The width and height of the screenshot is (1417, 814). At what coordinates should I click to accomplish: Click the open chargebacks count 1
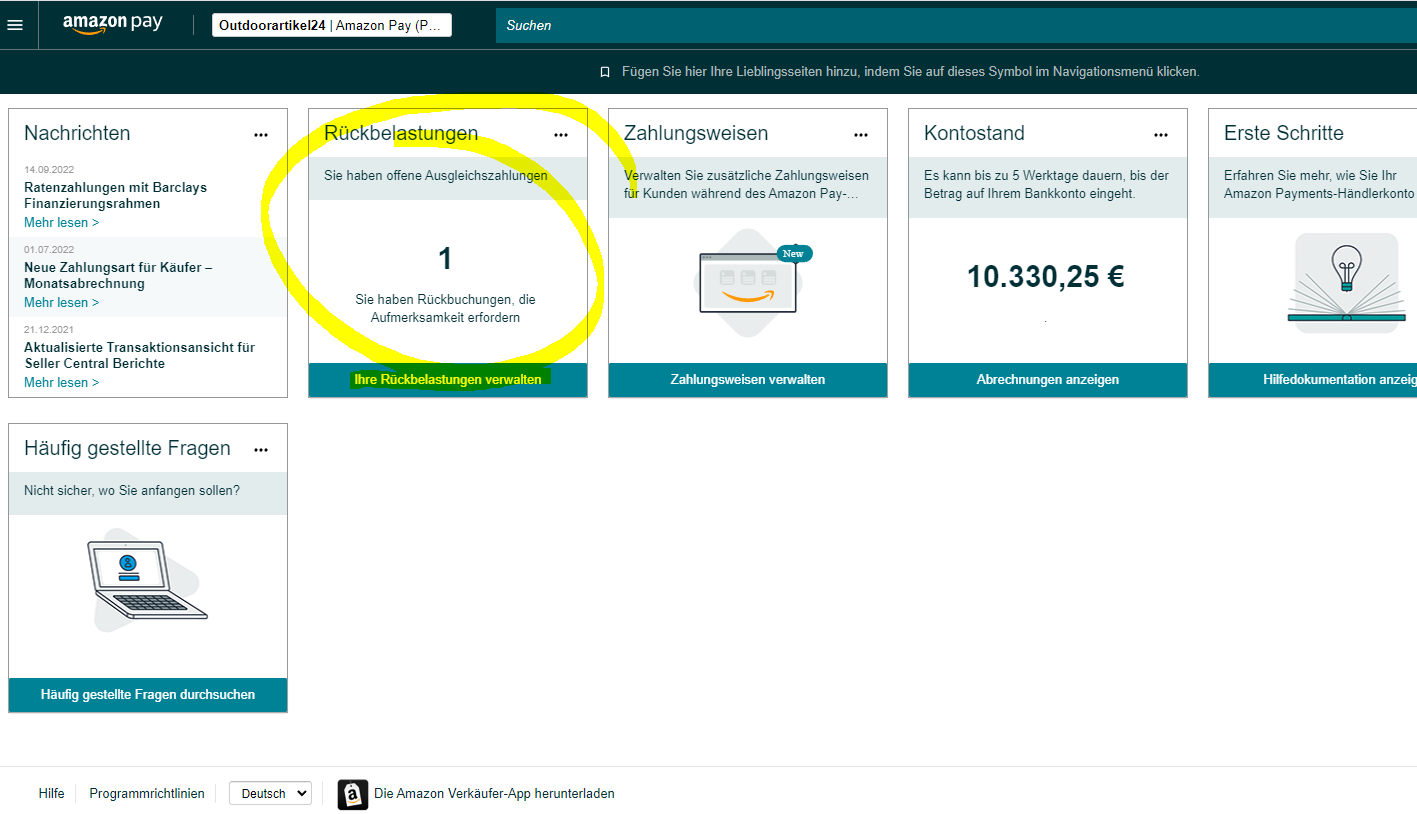click(x=446, y=259)
